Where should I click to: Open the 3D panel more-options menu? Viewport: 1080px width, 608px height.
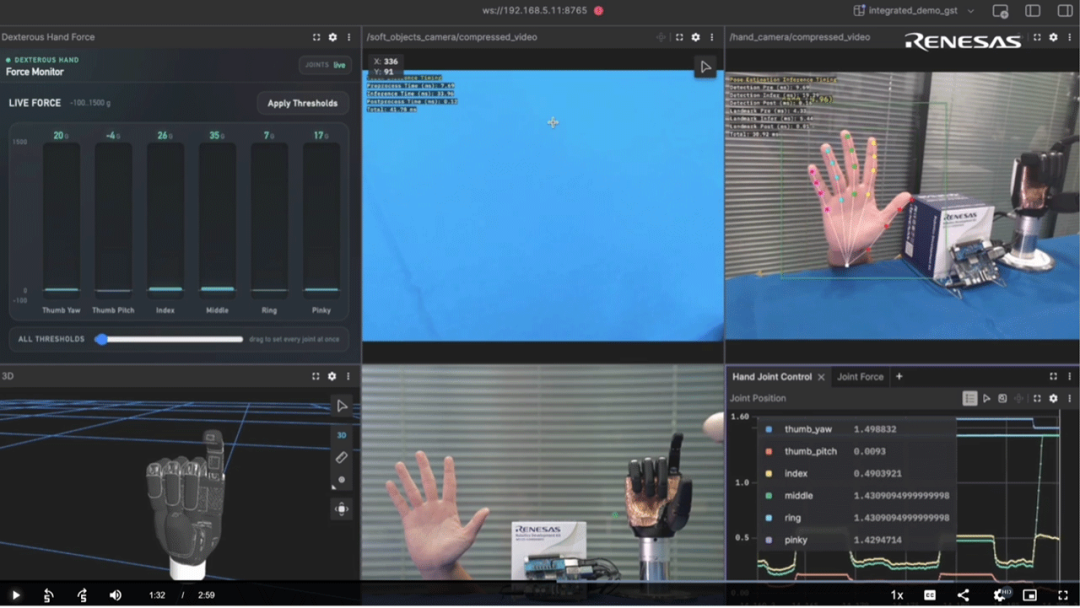coord(348,376)
